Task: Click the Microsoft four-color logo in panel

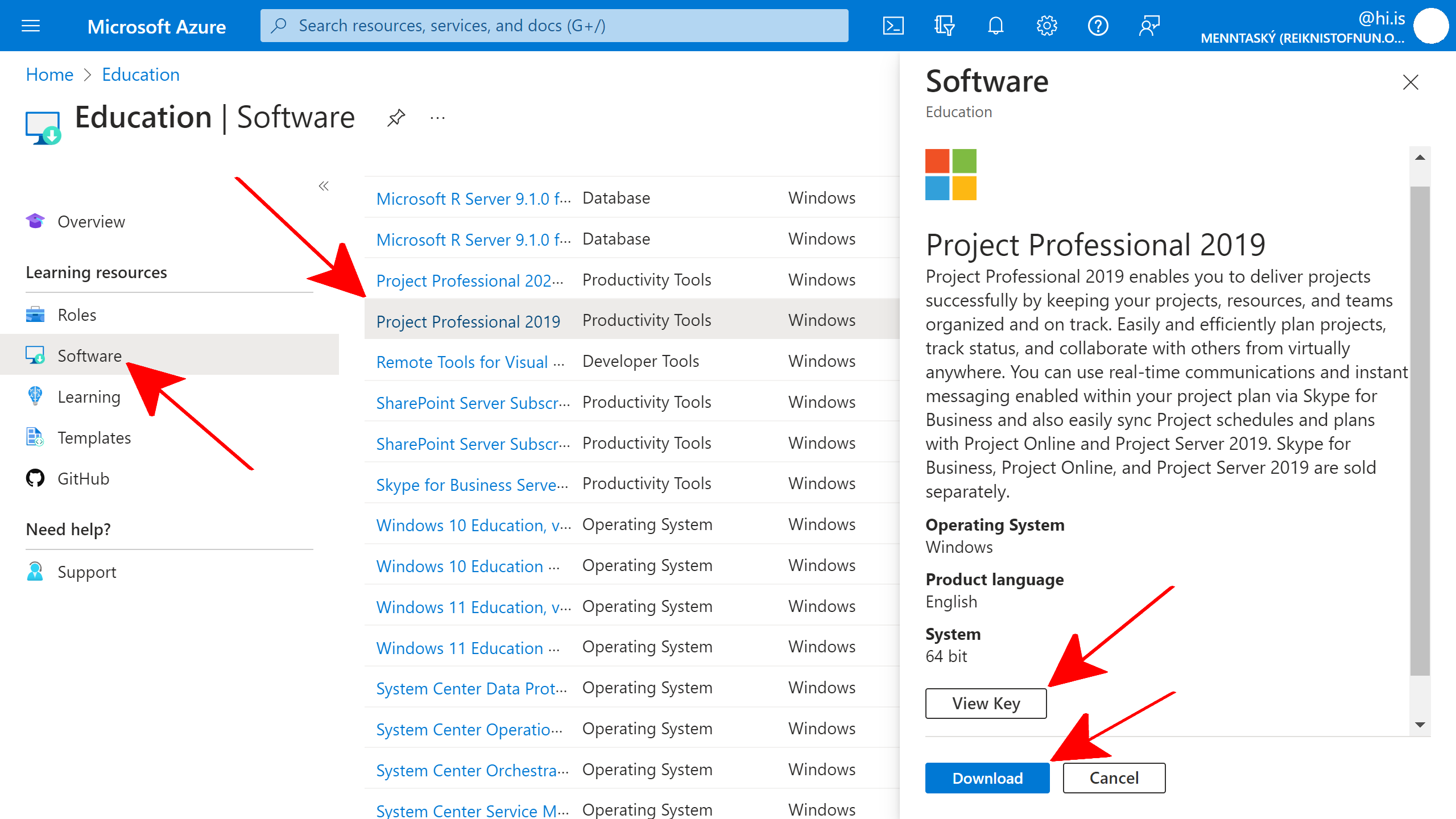Action: point(951,174)
